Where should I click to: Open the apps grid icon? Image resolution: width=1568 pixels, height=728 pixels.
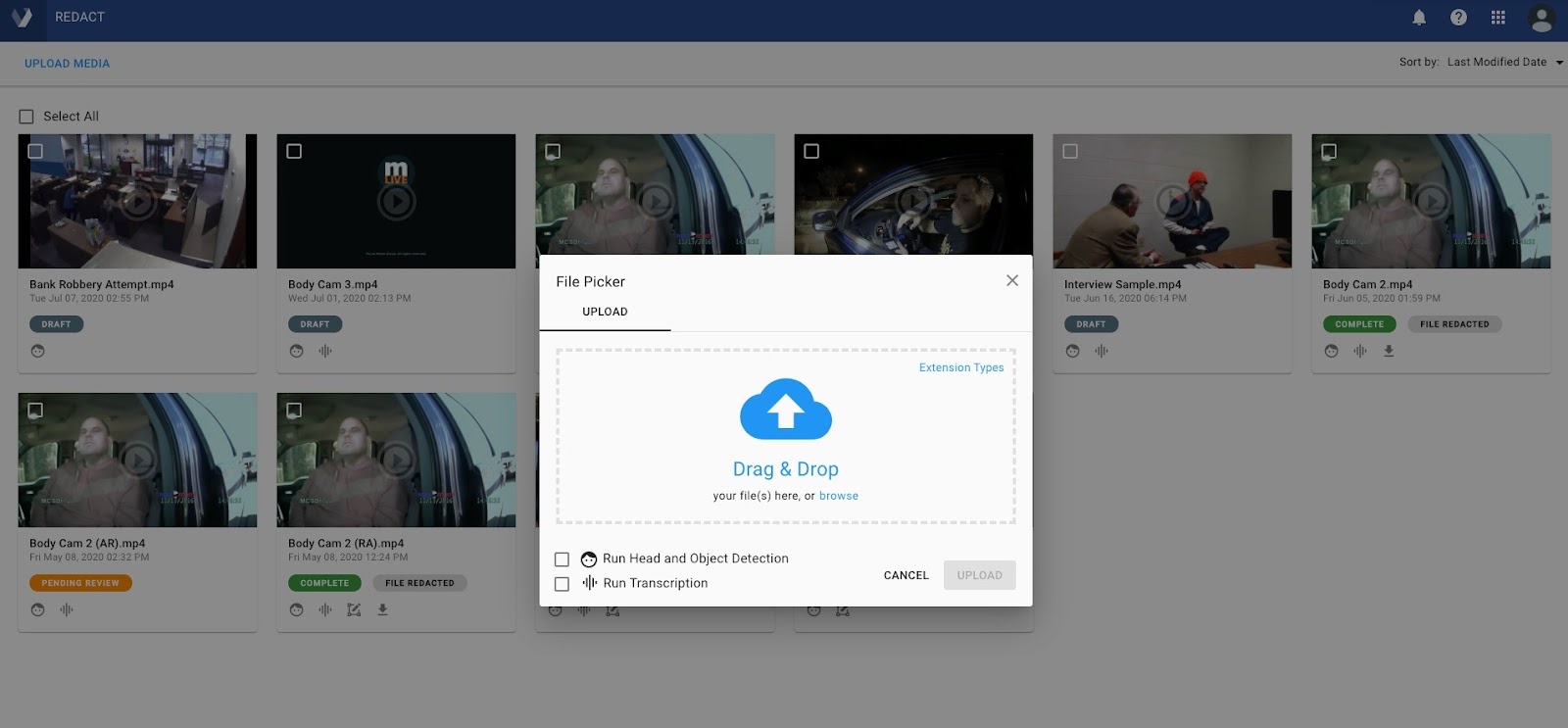click(x=1497, y=18)
